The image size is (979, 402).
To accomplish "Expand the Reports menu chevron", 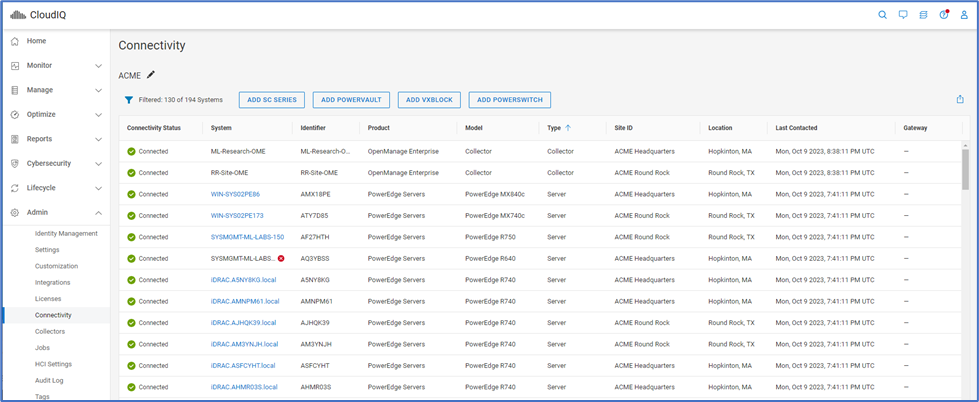I will coord(98,139).
